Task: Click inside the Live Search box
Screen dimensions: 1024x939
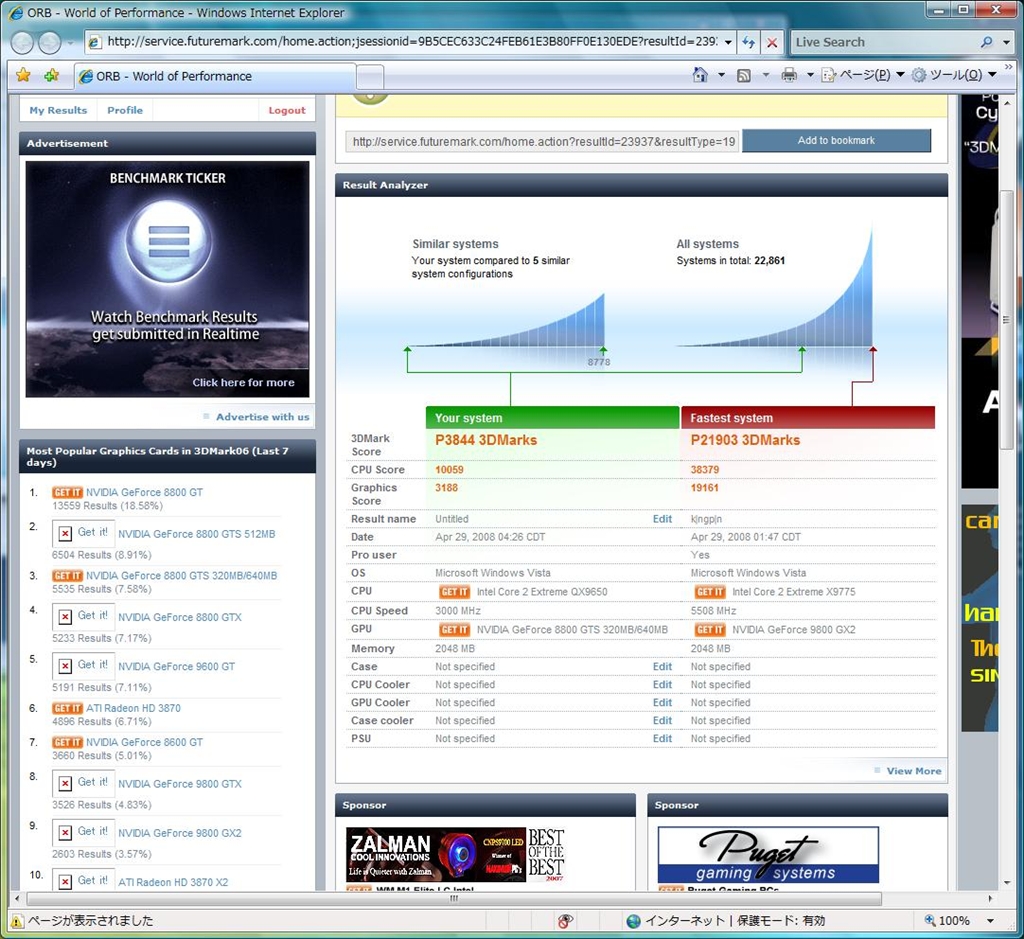Action: [x=885, y=42]
